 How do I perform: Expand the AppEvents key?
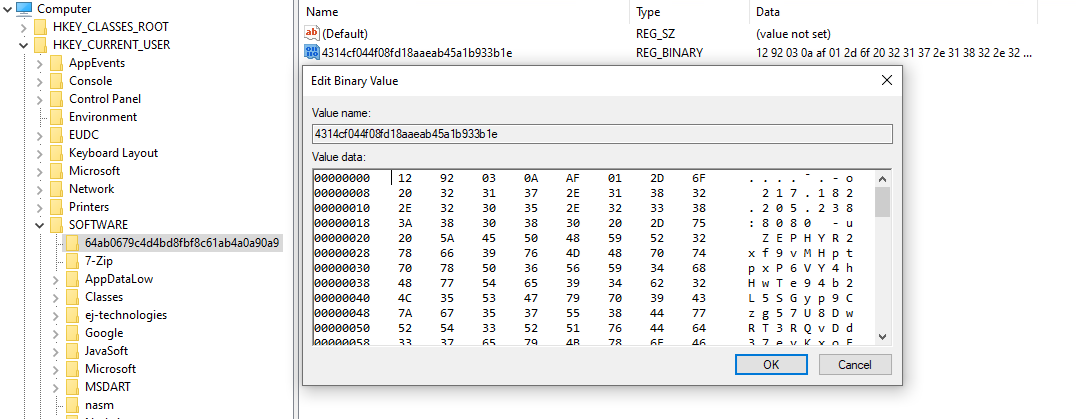click(40, 63)
